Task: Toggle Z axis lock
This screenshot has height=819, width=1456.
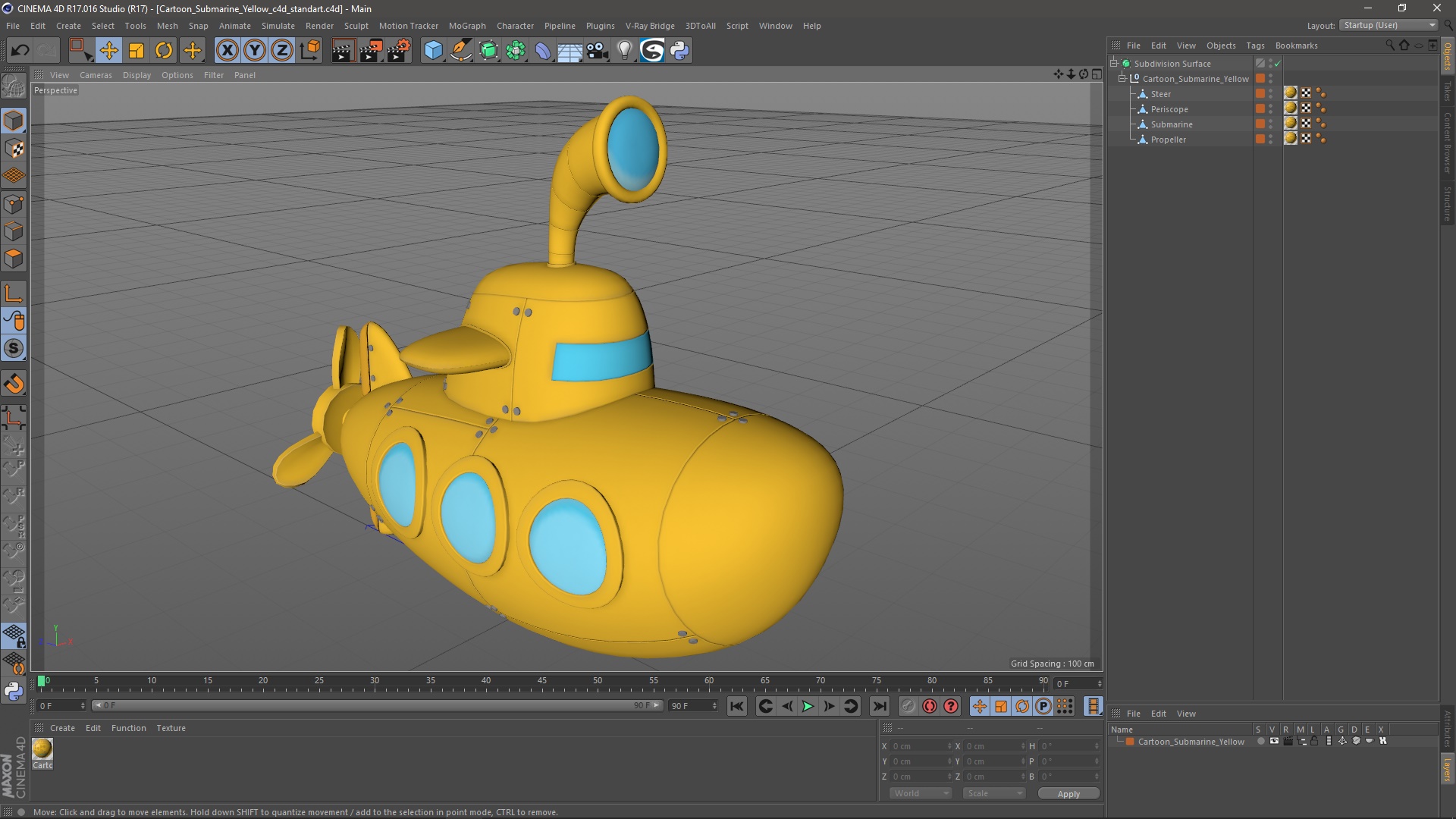Action: [x=282, y=51]
